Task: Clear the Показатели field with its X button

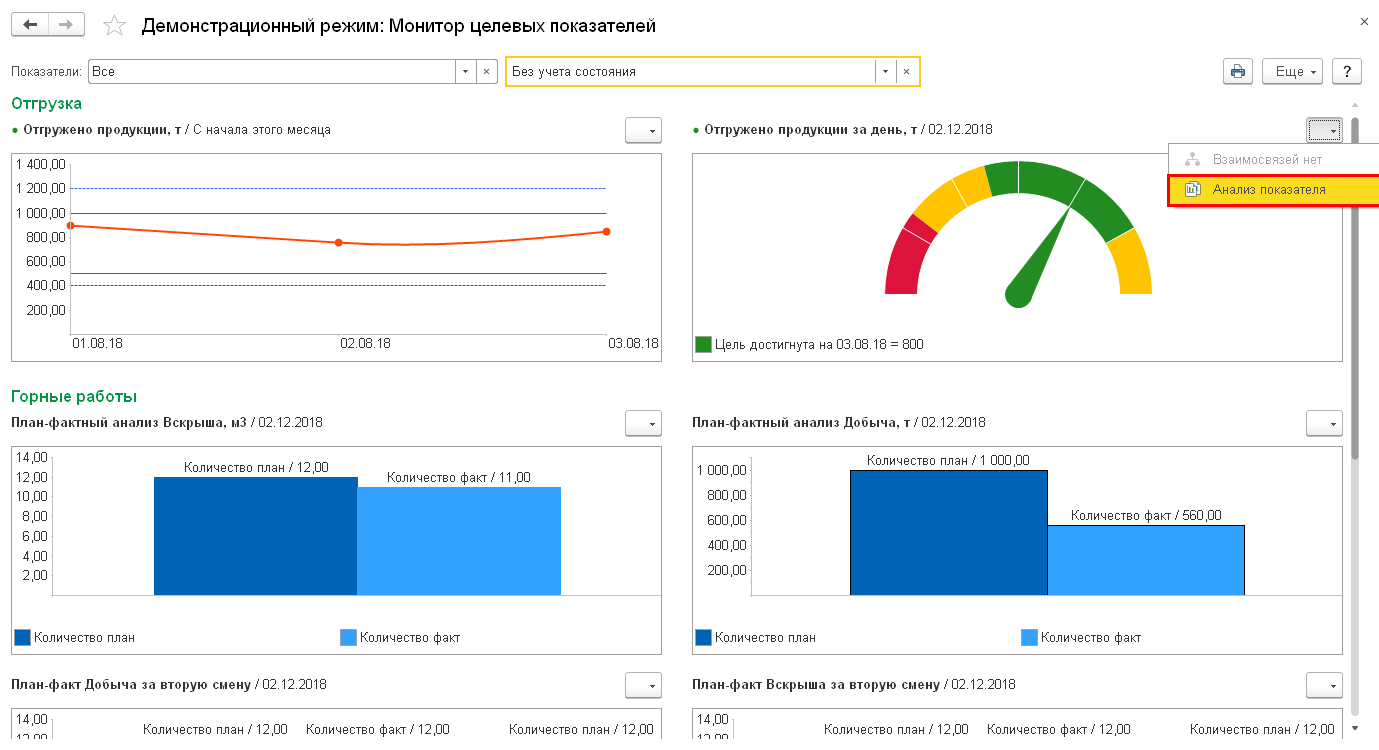Action: point(486,72)
